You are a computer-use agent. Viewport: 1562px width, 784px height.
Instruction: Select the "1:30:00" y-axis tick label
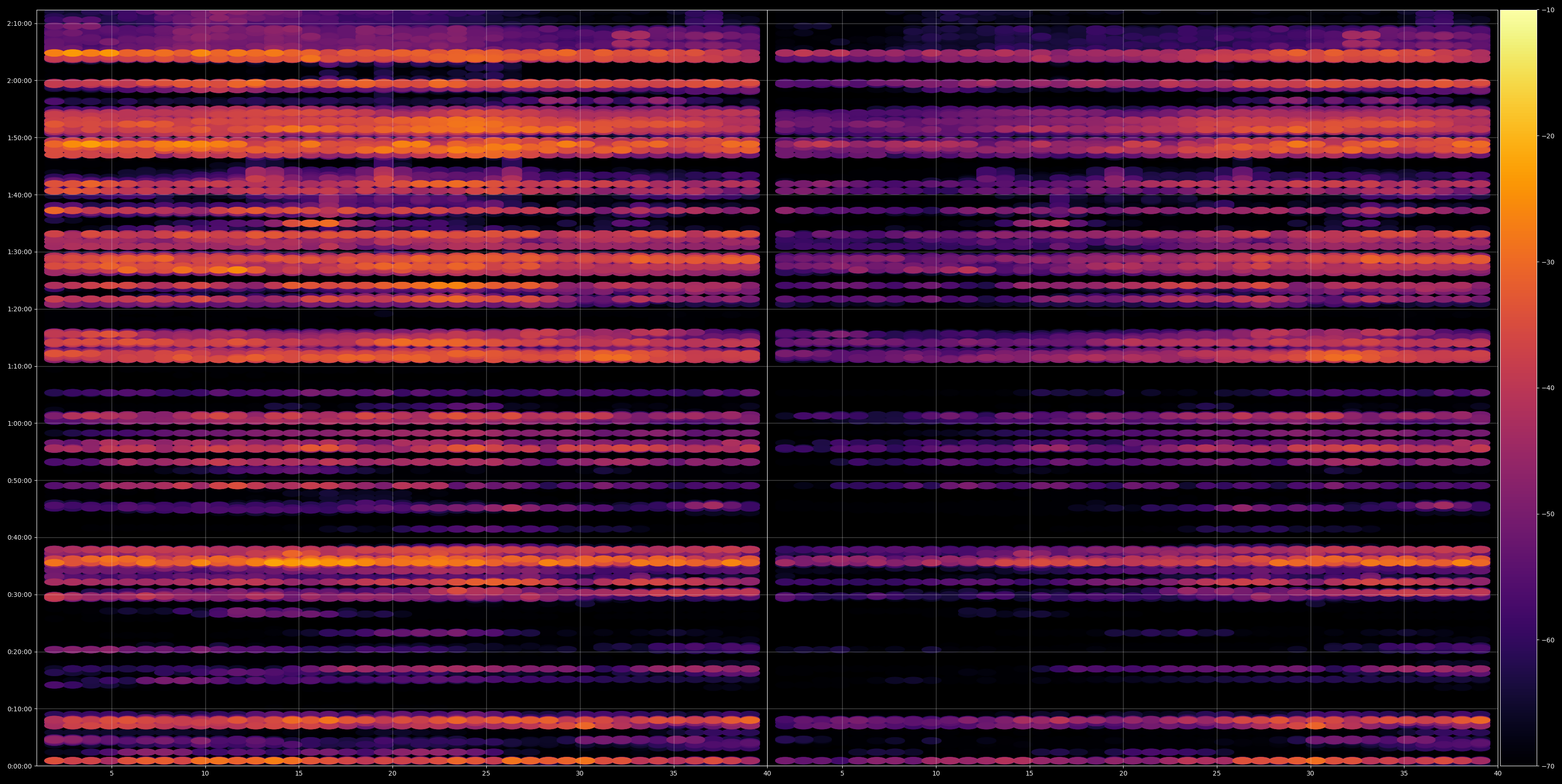19,252
